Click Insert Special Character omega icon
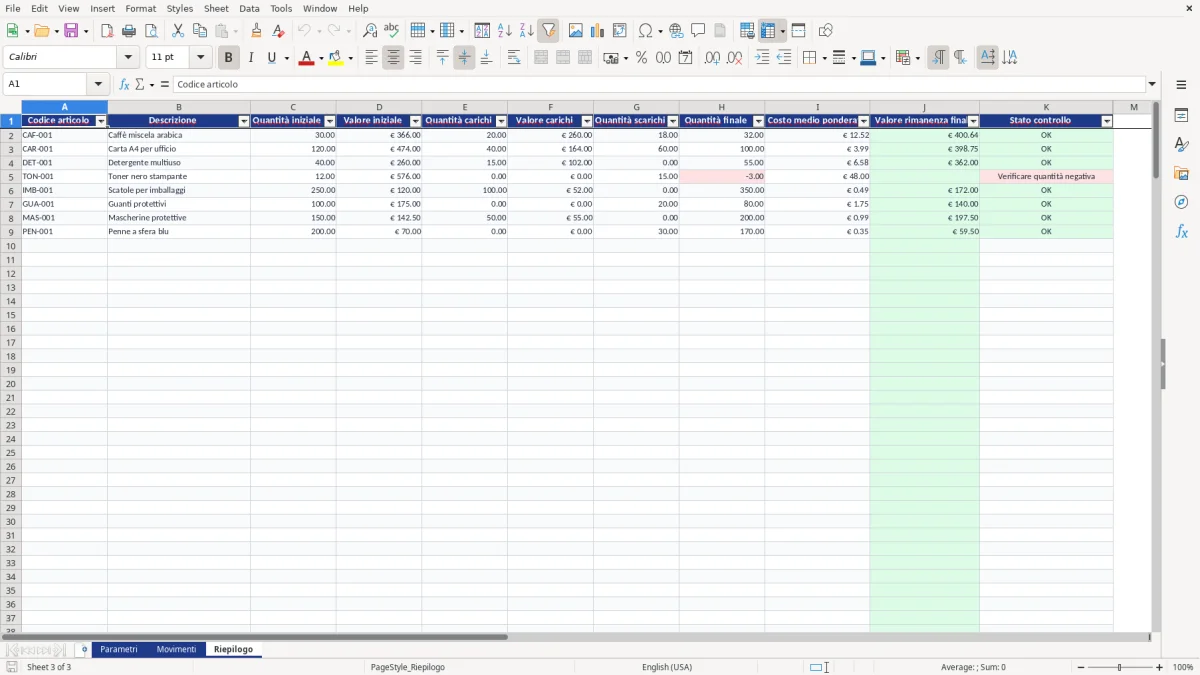This screenshot has width=1200, height=675. tap(646, 31)
